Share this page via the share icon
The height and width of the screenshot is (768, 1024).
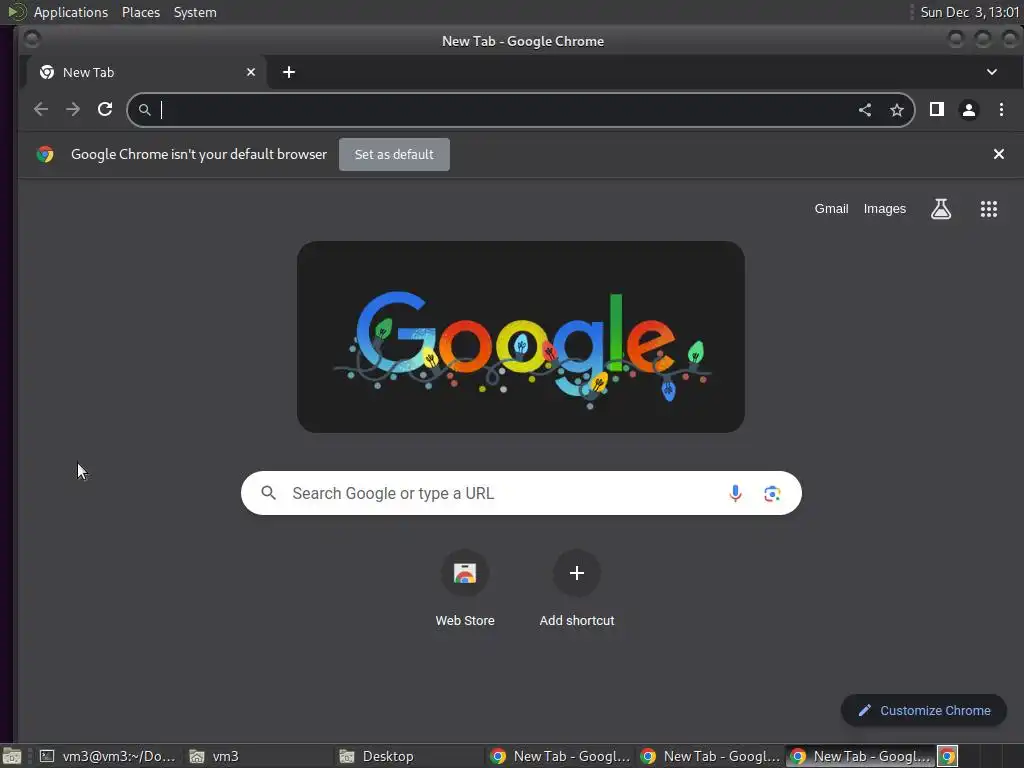click(x=865, y=110)
